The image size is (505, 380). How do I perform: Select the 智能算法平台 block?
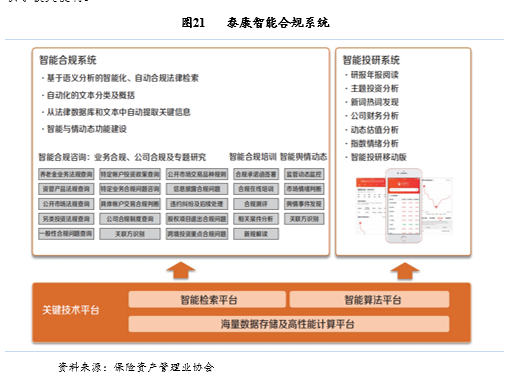(x=369, y=299)
